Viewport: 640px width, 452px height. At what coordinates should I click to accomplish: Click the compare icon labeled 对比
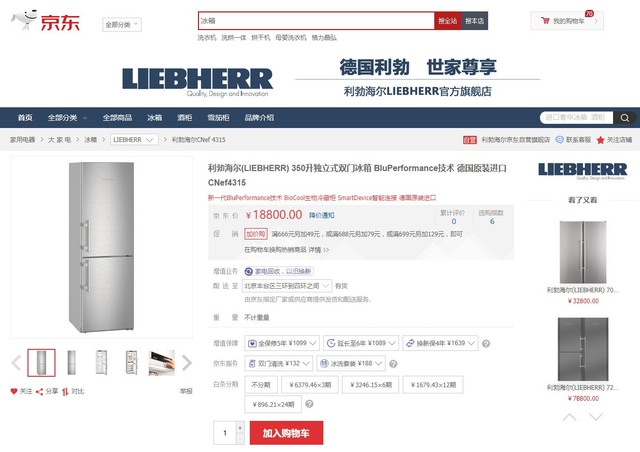pos(65,392)
